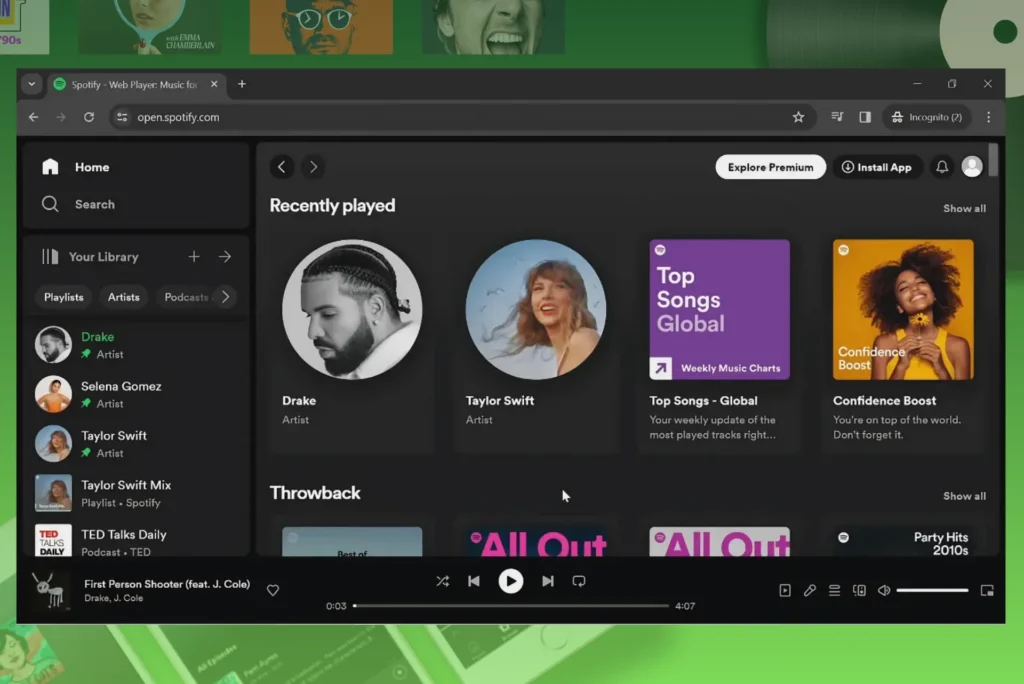Go back in Spotify navigation
This screenshot has height=684, width=1024.
281,167
